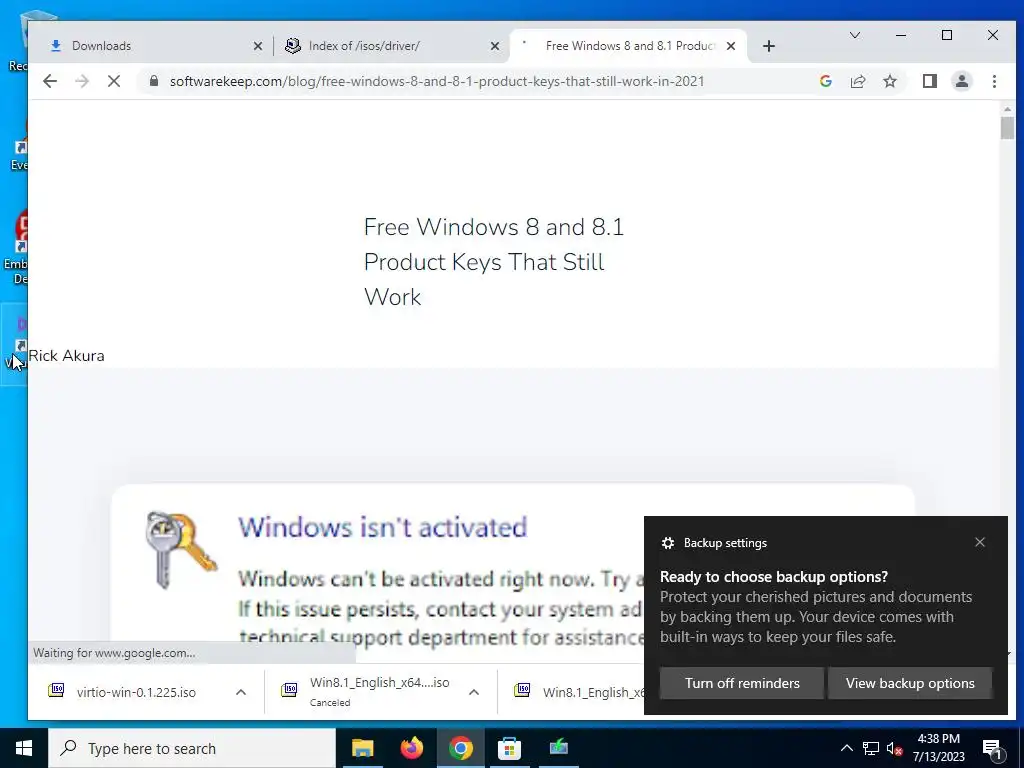Expand options for canceled Win8.1 download
The width and height of the screenshot is (1024, 768).
point(474,692)
